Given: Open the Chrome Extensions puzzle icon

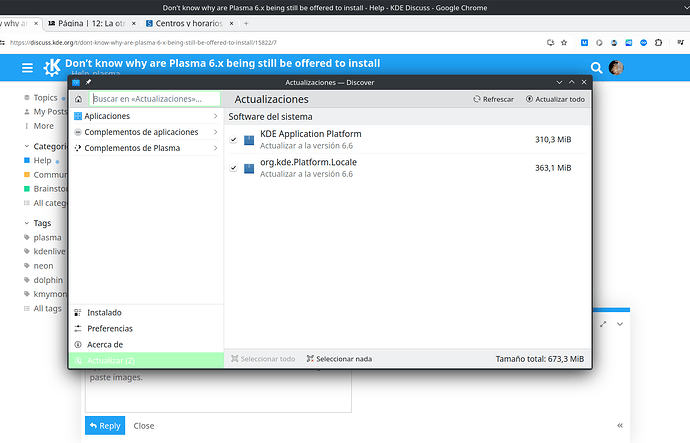Looking at the screenshot, I should tap(658, 43).
